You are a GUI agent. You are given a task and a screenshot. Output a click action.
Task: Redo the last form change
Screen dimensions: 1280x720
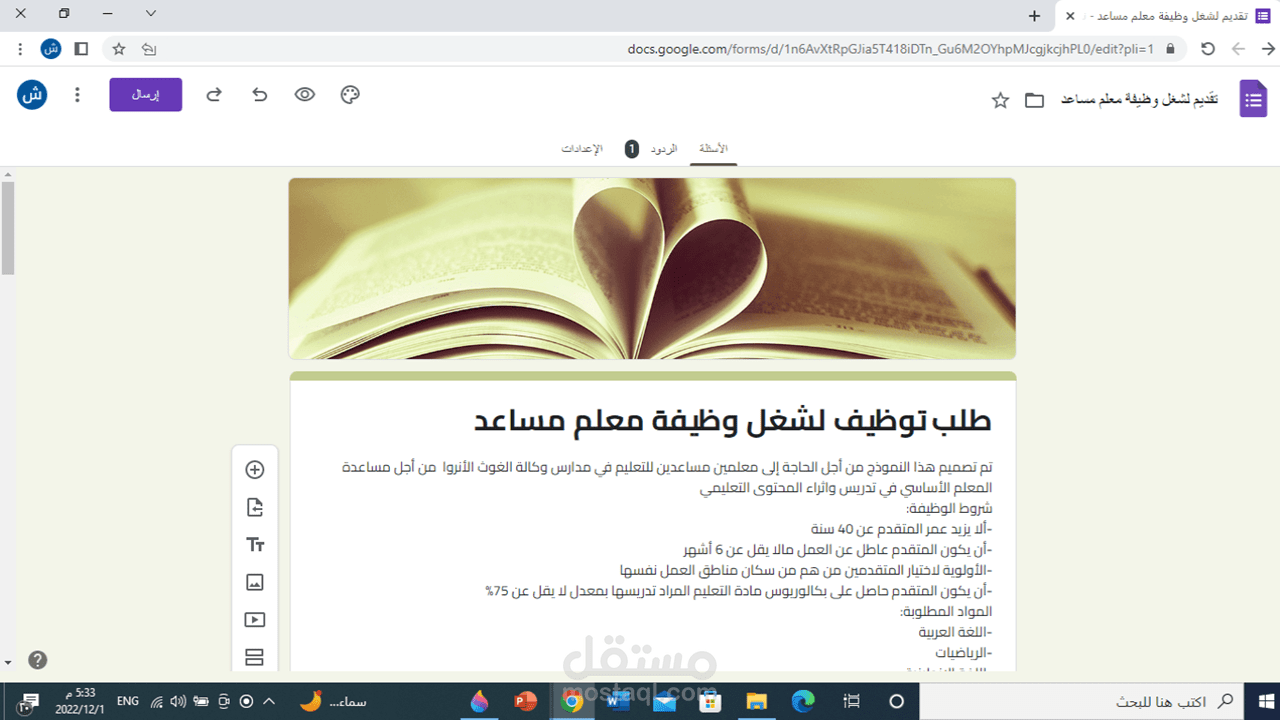click(x=213, y=94)
